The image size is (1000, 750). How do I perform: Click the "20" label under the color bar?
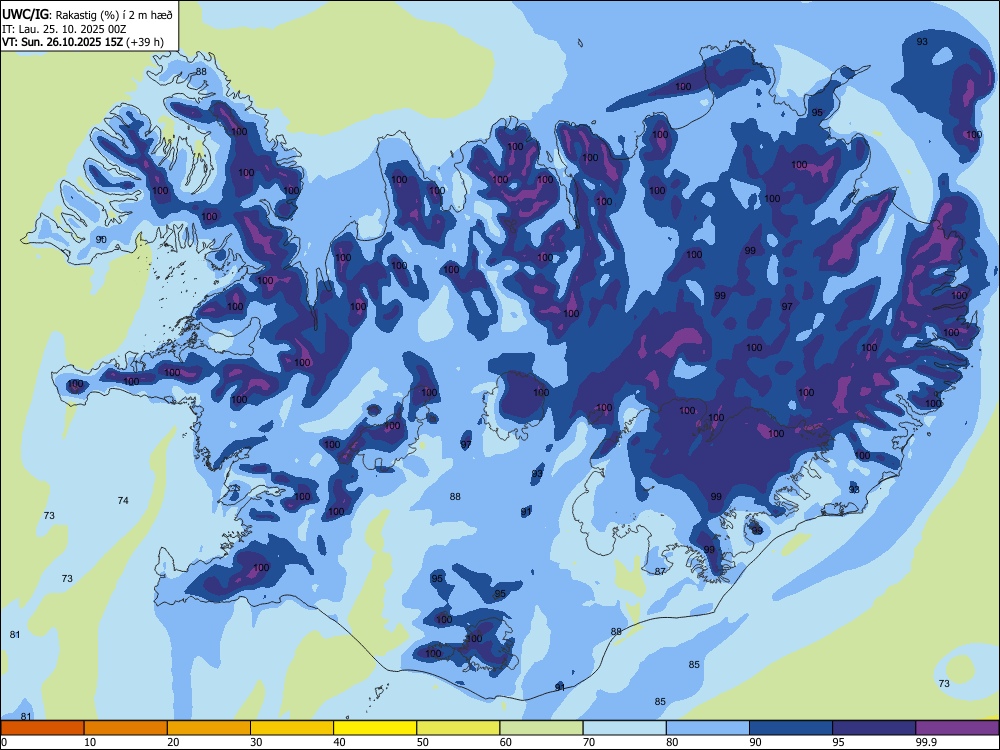pos(173,742)
